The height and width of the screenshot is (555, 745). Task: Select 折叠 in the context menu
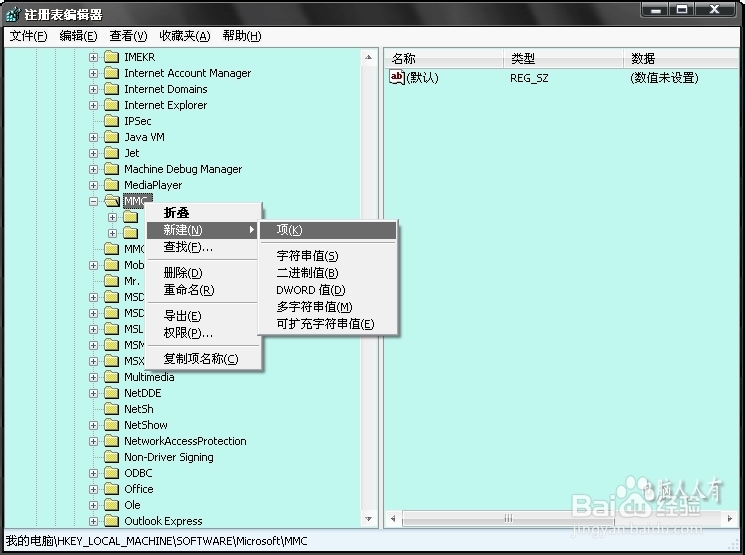point(203,213)
